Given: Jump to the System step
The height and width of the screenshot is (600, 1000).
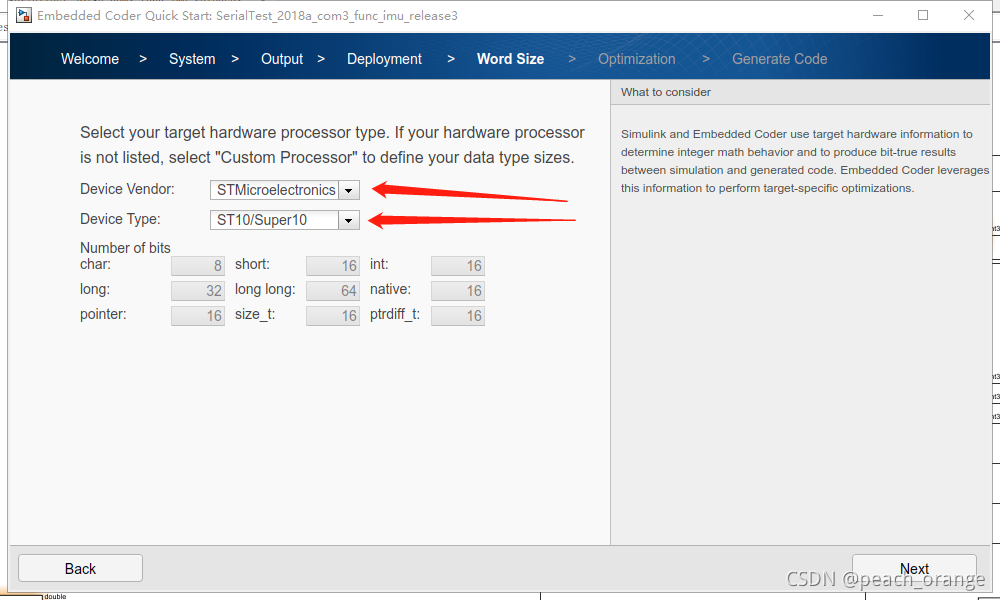Looking at the screenshot, I should pyautogui.click(x=192, y=59).
